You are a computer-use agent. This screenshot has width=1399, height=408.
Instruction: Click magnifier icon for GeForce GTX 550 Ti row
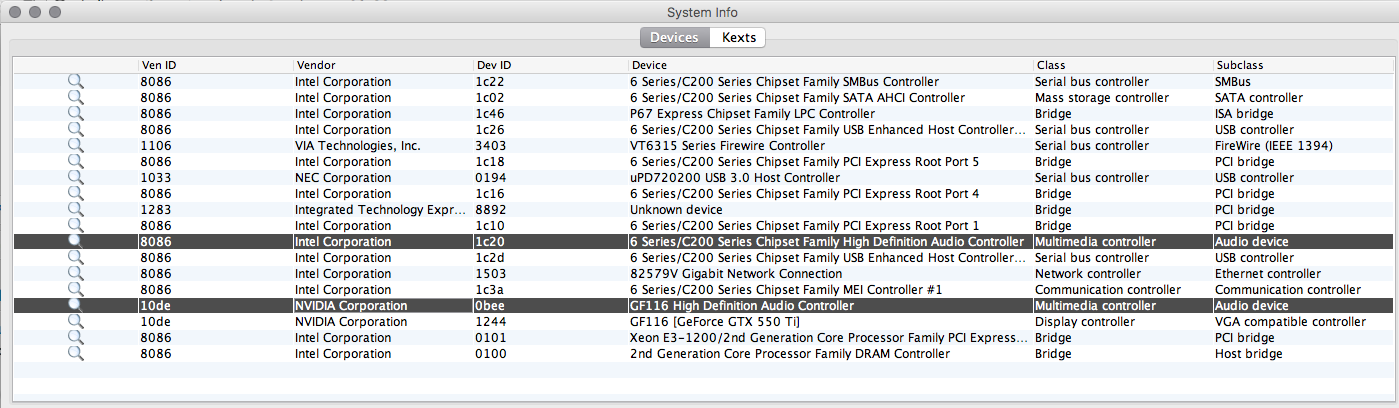(x=75, y=322)
